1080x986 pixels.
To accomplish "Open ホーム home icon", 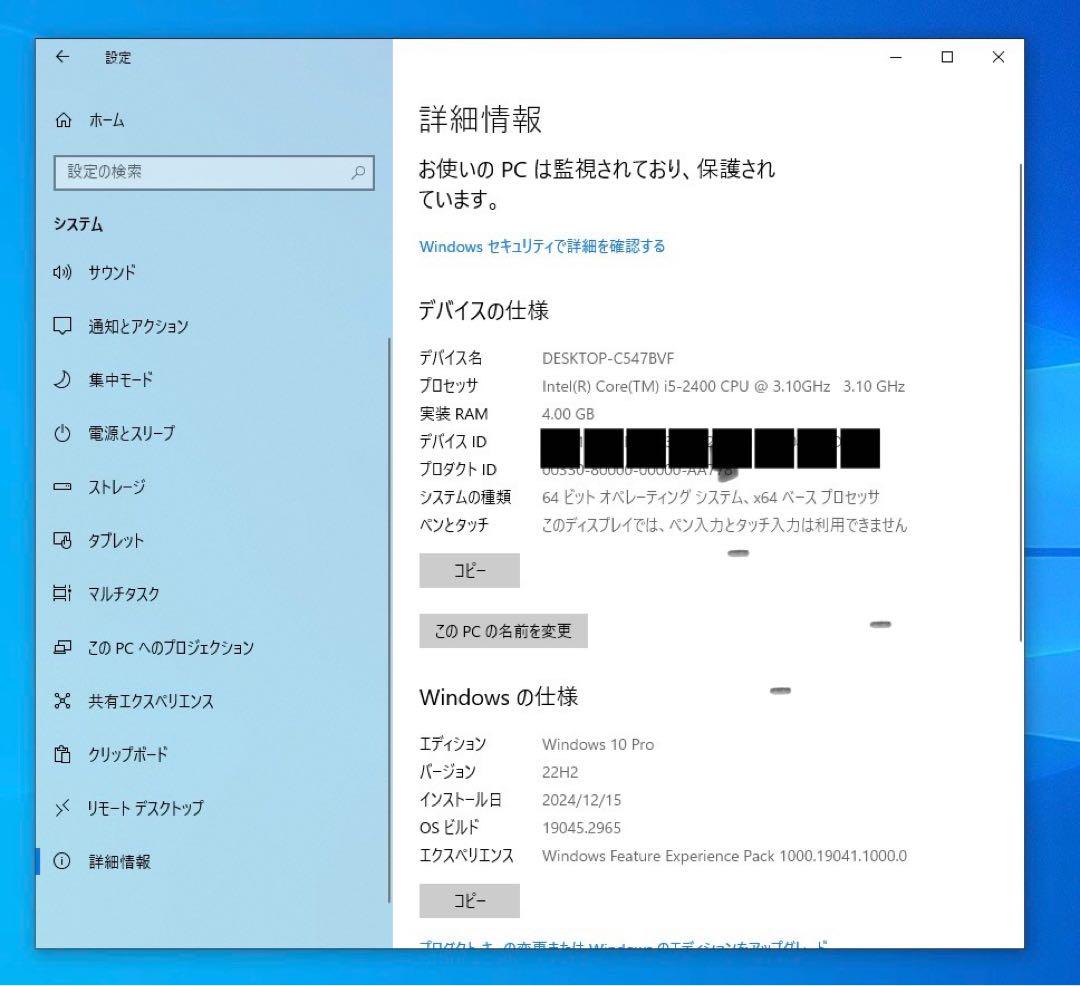I will [x=63, y=120].
